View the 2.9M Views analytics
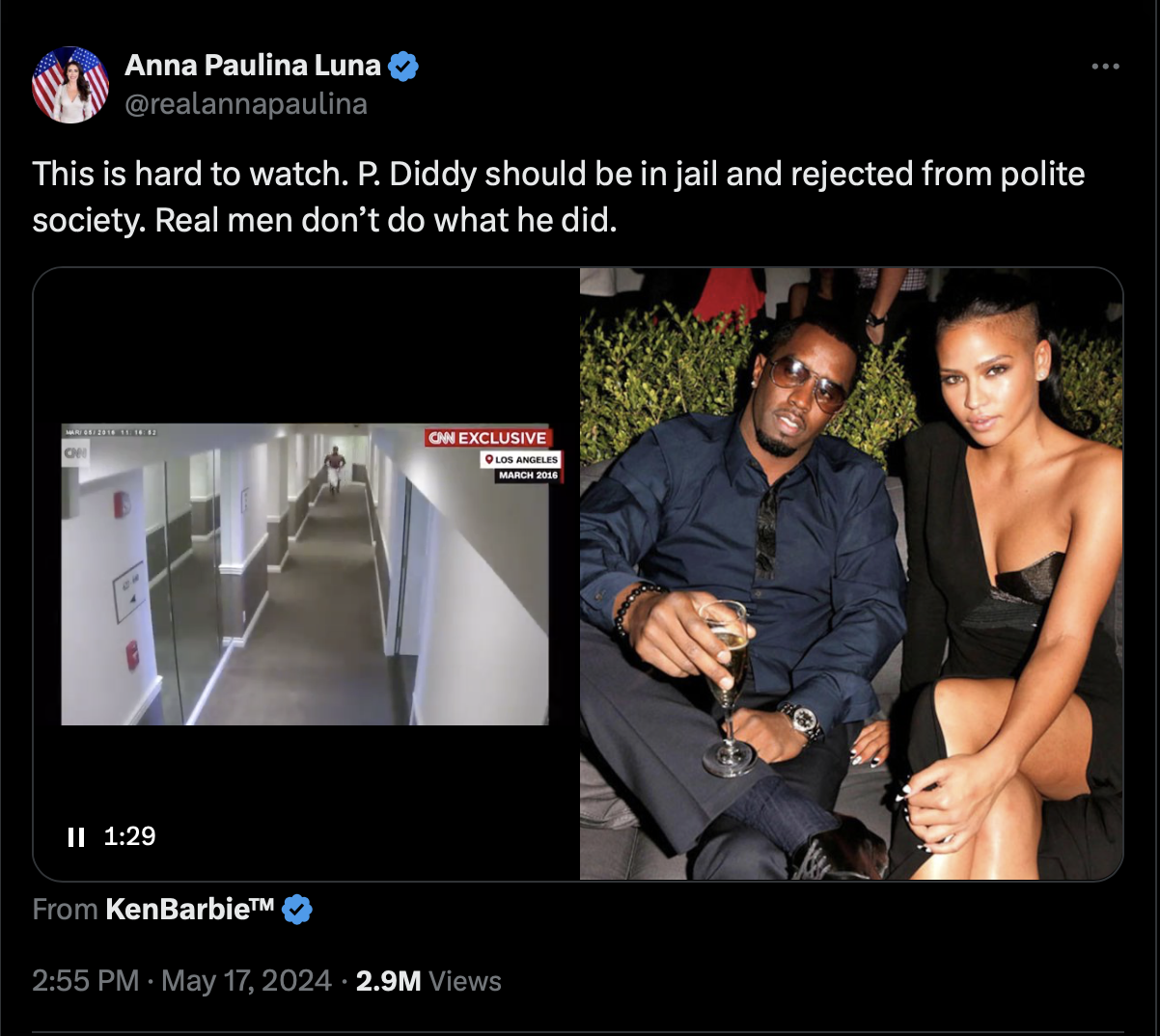The height and width of the screenshot is (1036, 1160). (x=428, y=981)
